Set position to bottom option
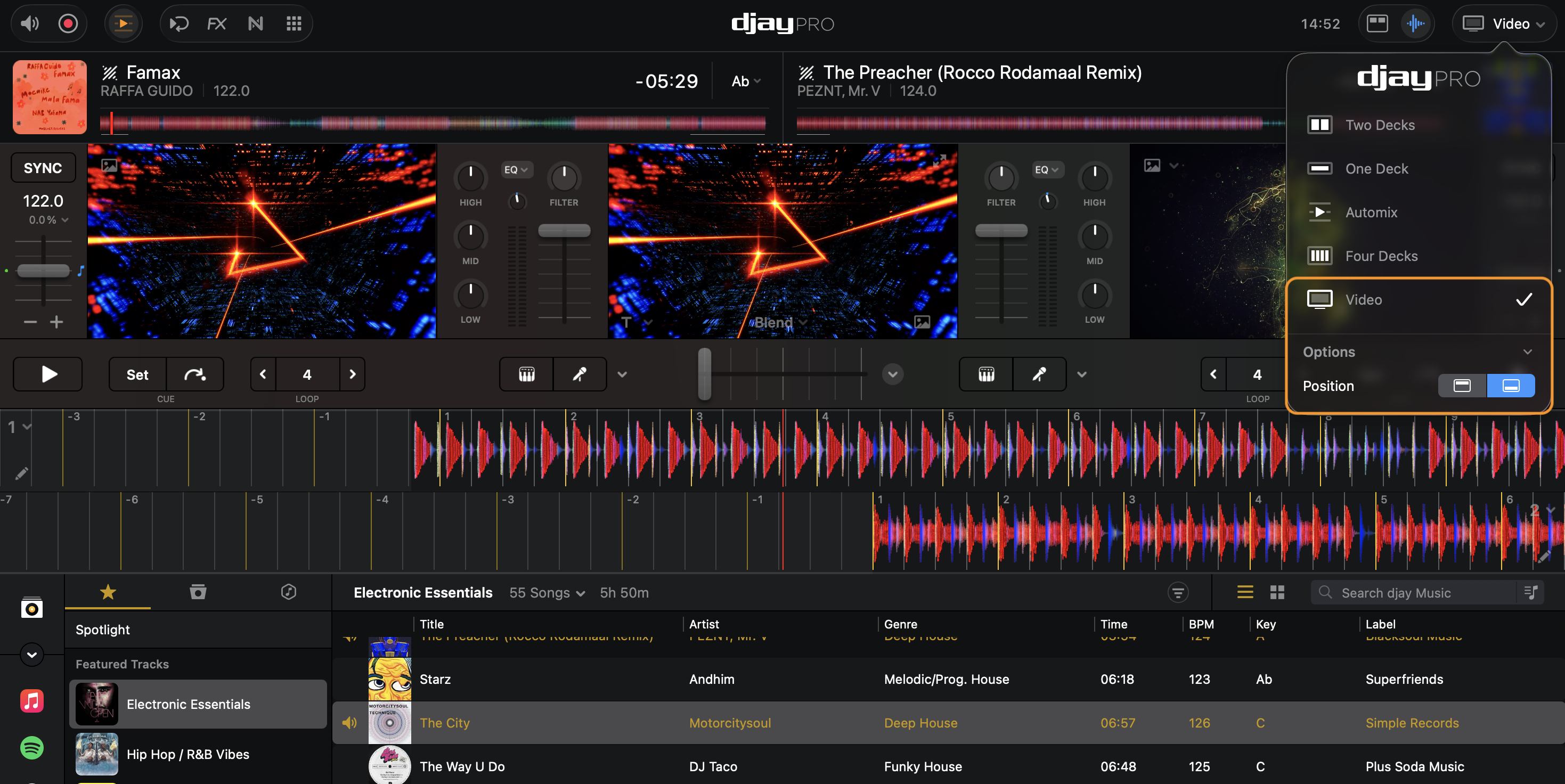 tap(1511, 386)
